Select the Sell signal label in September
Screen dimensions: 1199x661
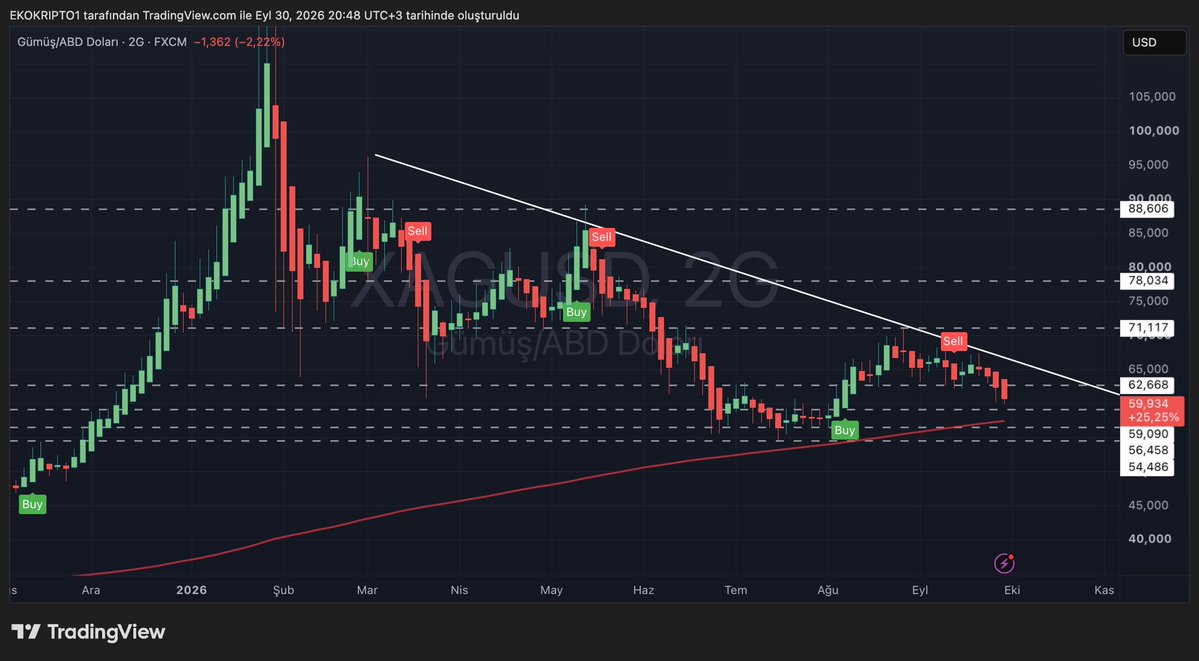coord(953,341)
